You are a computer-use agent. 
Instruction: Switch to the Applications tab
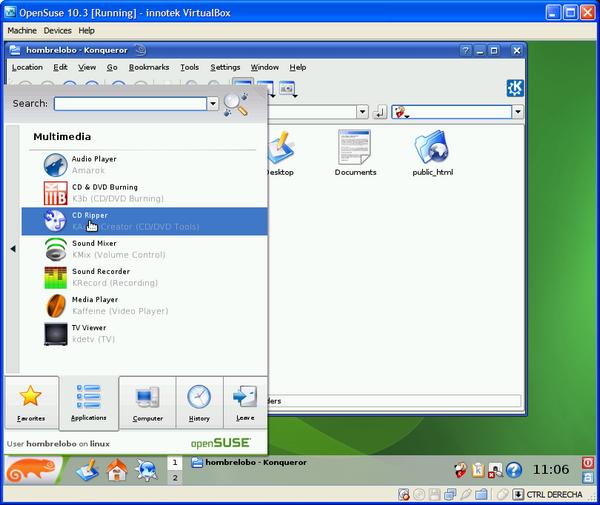click(x=89, y=403)
